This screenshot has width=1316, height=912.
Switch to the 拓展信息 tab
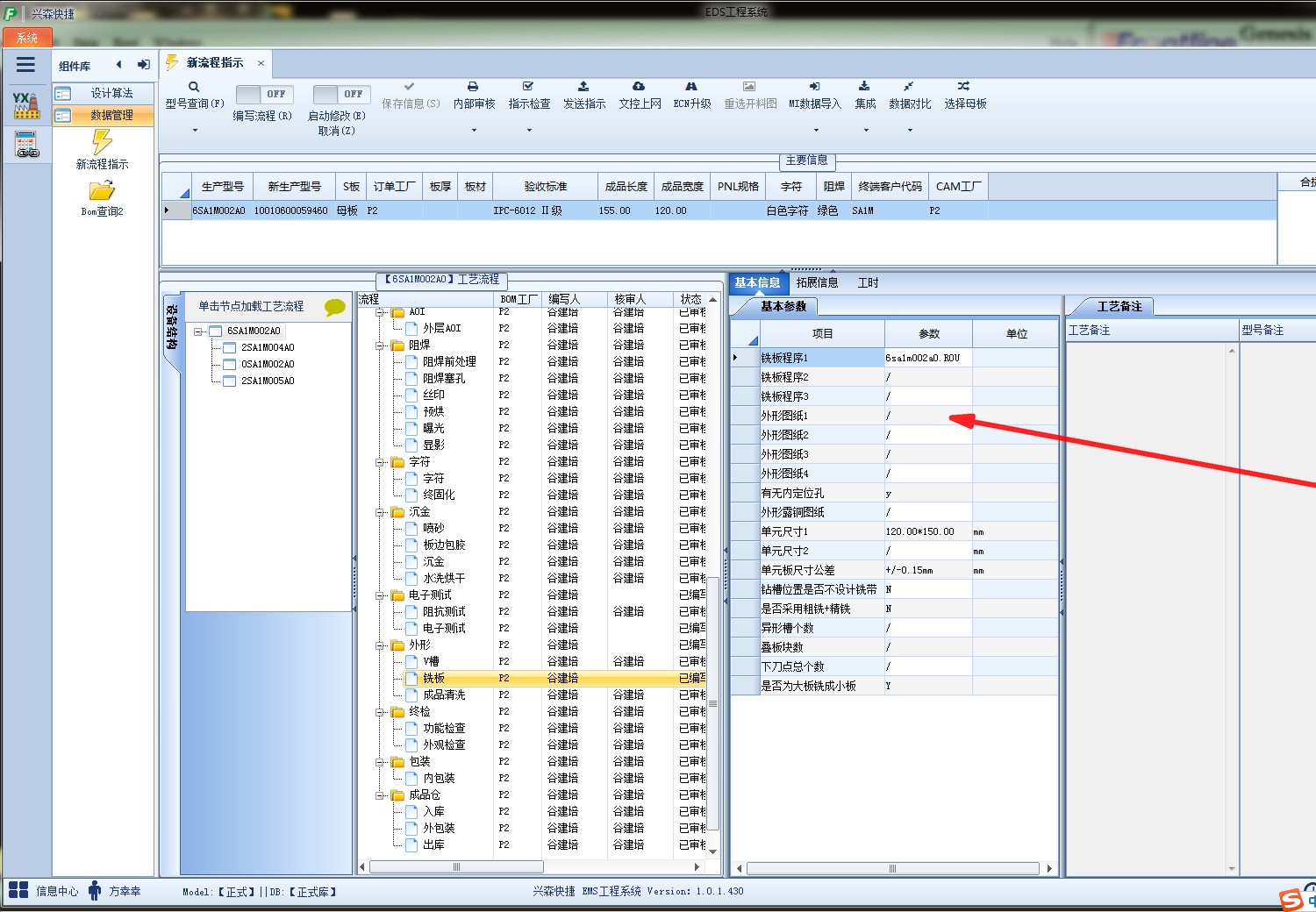tap(817, 282)
